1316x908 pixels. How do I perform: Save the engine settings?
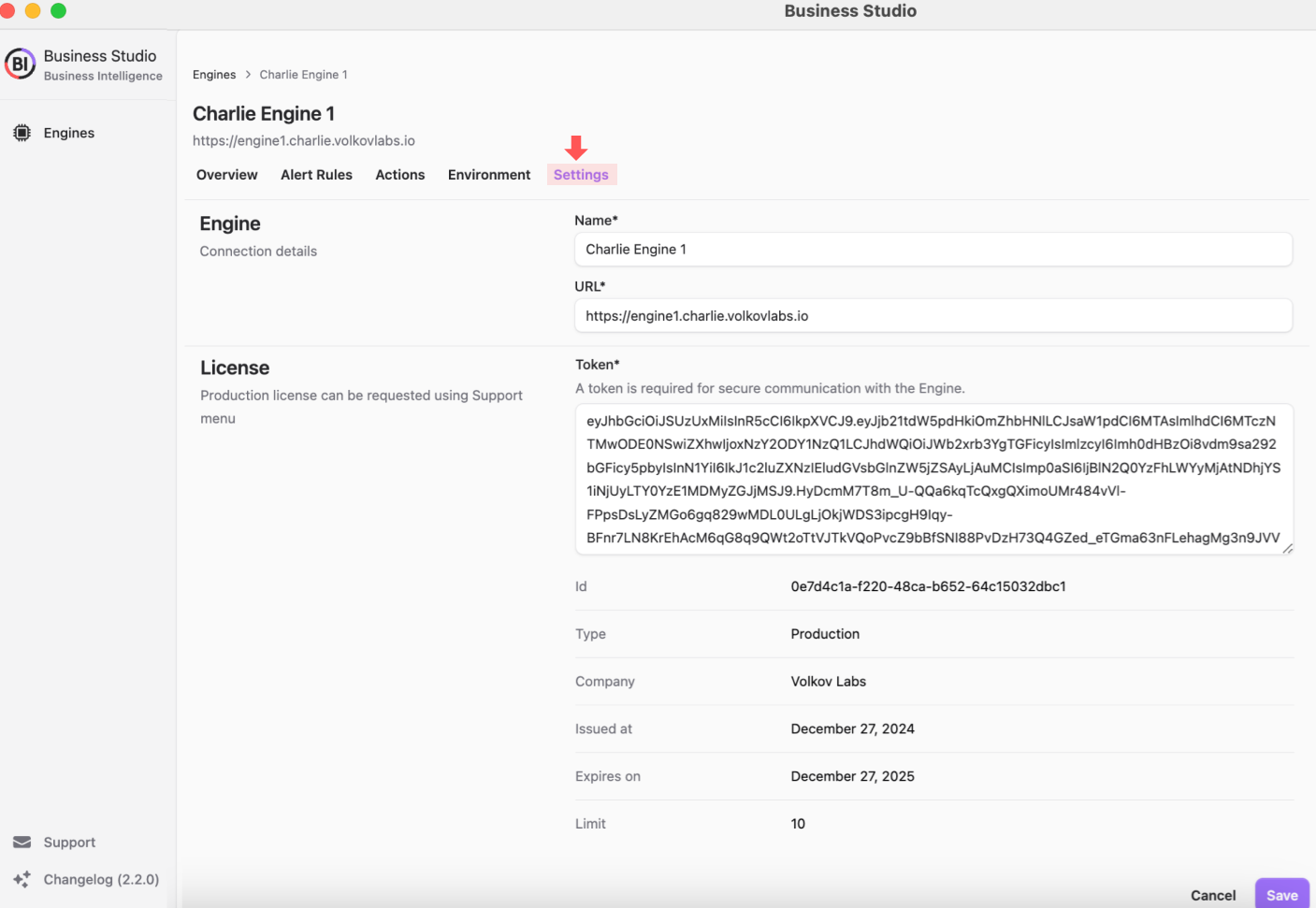[1282, 895]
